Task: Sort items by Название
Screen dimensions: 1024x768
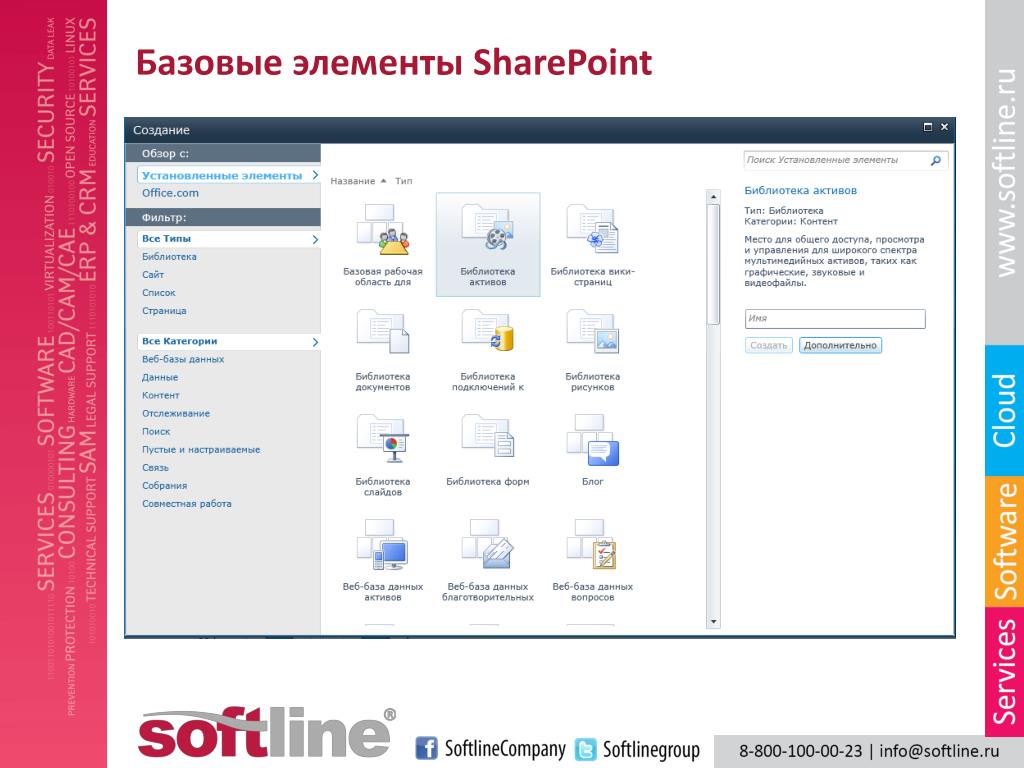Action: point(353,181)
